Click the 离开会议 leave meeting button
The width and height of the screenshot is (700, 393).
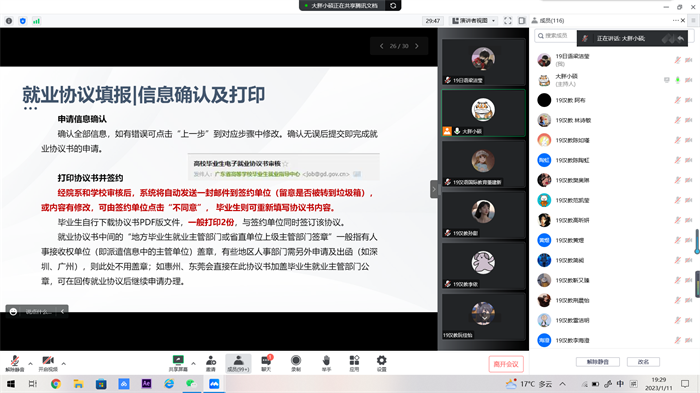click(506, 364)
